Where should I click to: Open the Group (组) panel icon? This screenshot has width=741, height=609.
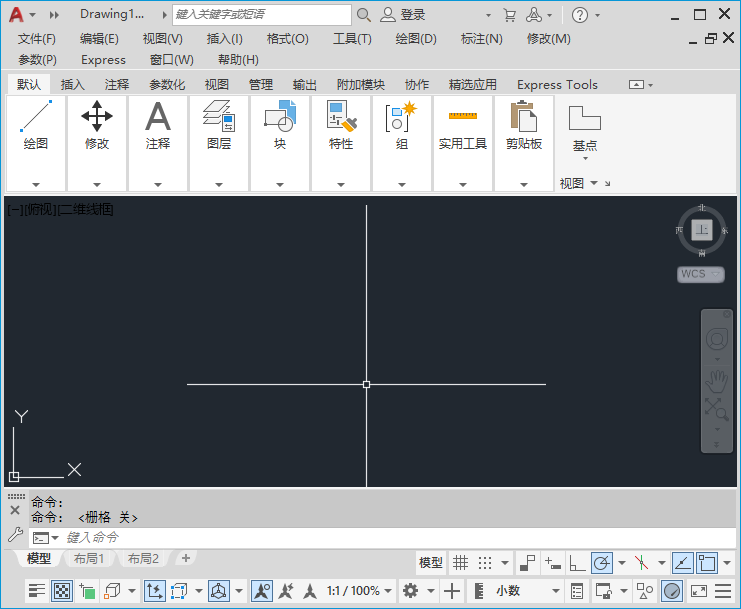pyautogui.click(x=402, y=116)
